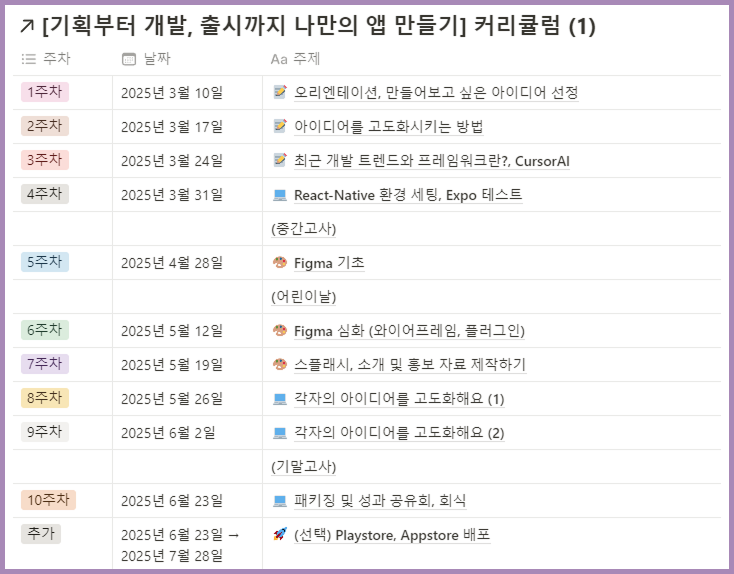Select the pink 1주차 tag
Image resolution: width=734 pixels, height=574 pixels.
point(45,92)
